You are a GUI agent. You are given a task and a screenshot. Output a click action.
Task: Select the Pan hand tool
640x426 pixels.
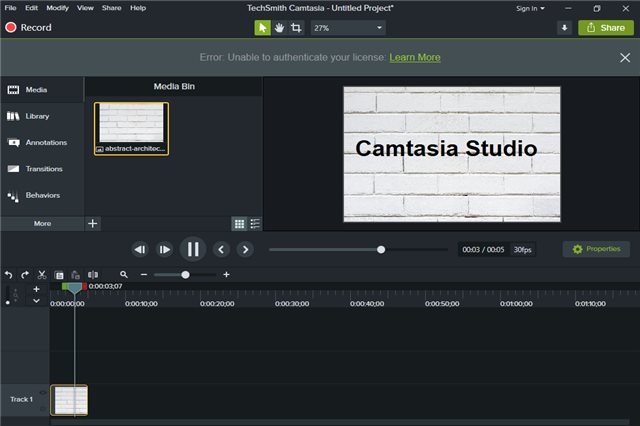[x=279, y=28]
